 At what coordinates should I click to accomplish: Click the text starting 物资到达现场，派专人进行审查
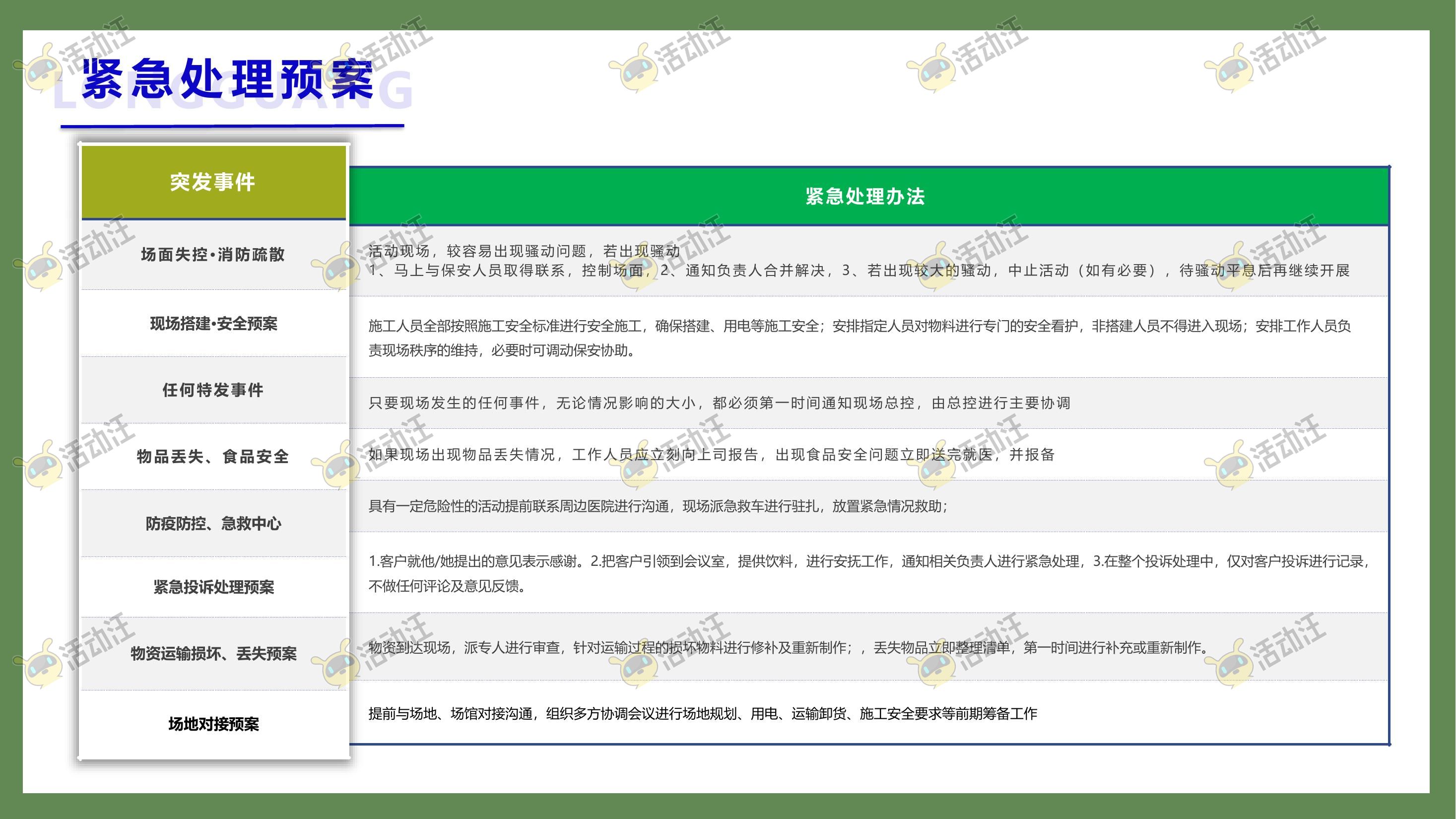[x=789, y=648]
